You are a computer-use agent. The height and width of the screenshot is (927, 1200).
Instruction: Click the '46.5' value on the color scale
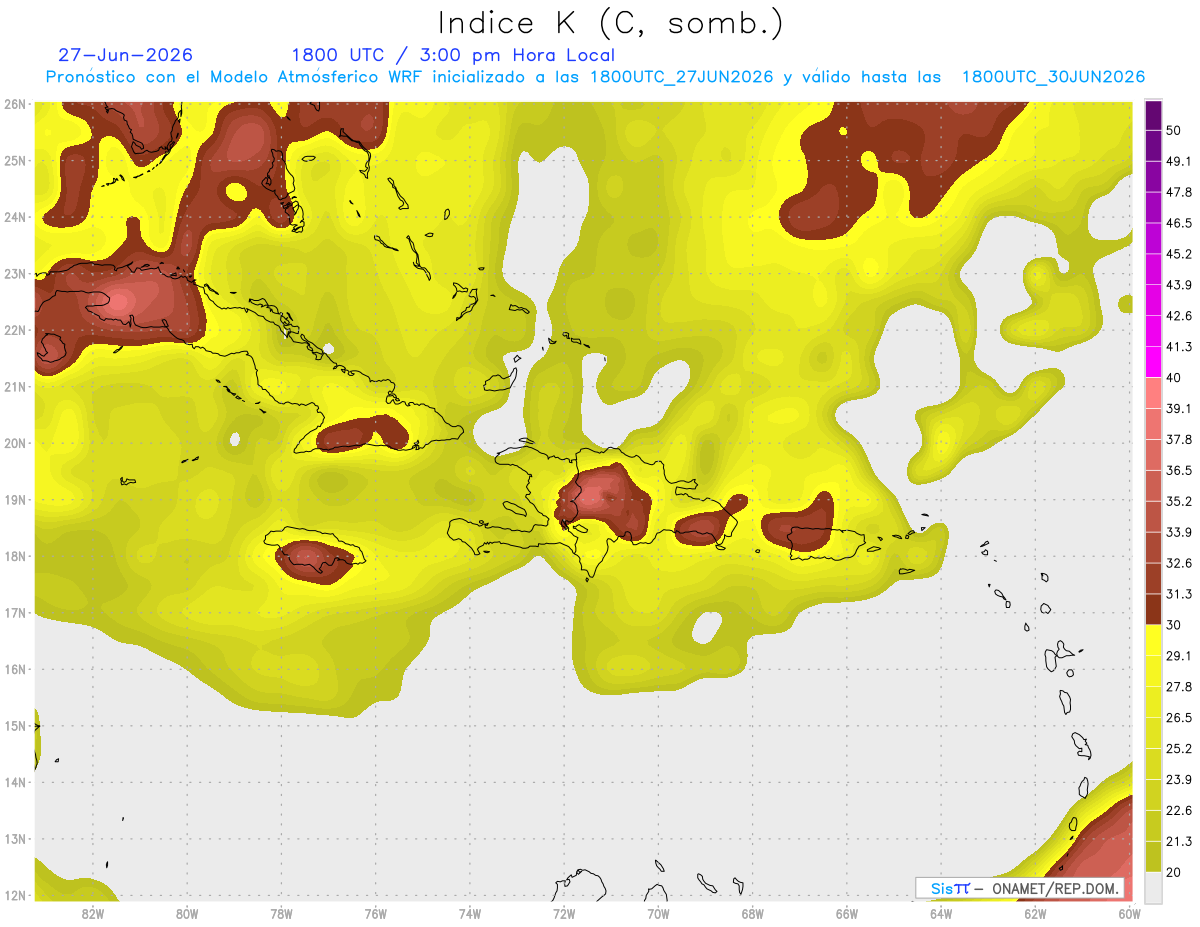pyautogui.click(x=1179, y=223)
